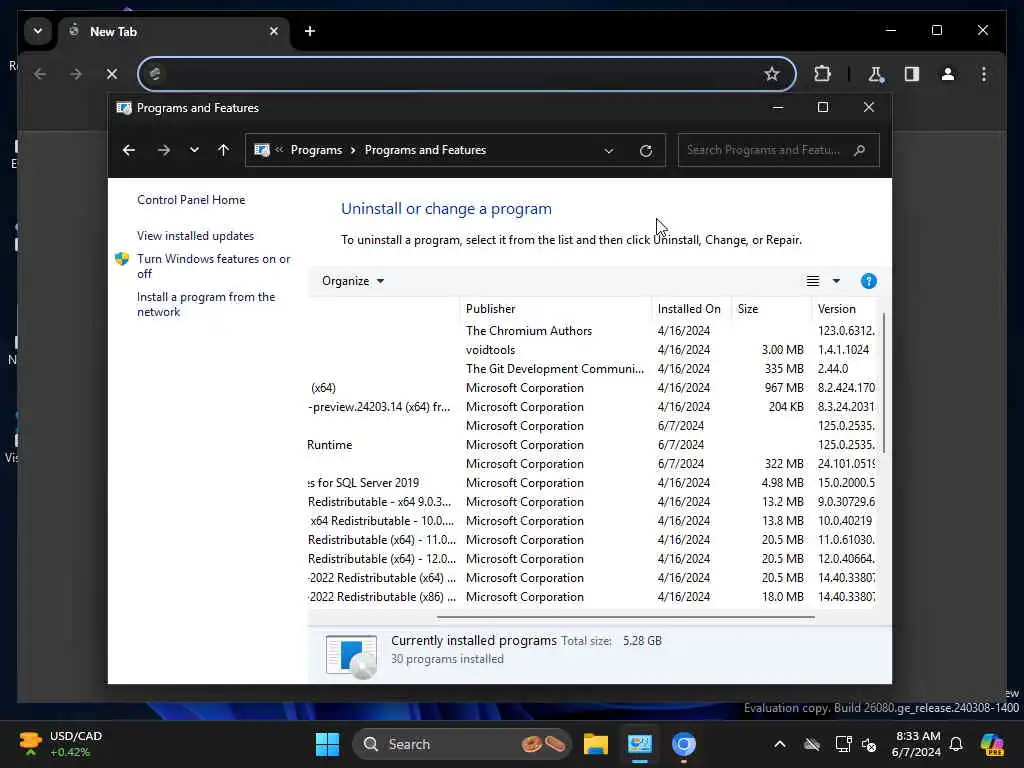Image resolution: width=1024 pixels, height=768 pixels.
Task: Open Install a program from the network
Action: (x=206, y=304)
